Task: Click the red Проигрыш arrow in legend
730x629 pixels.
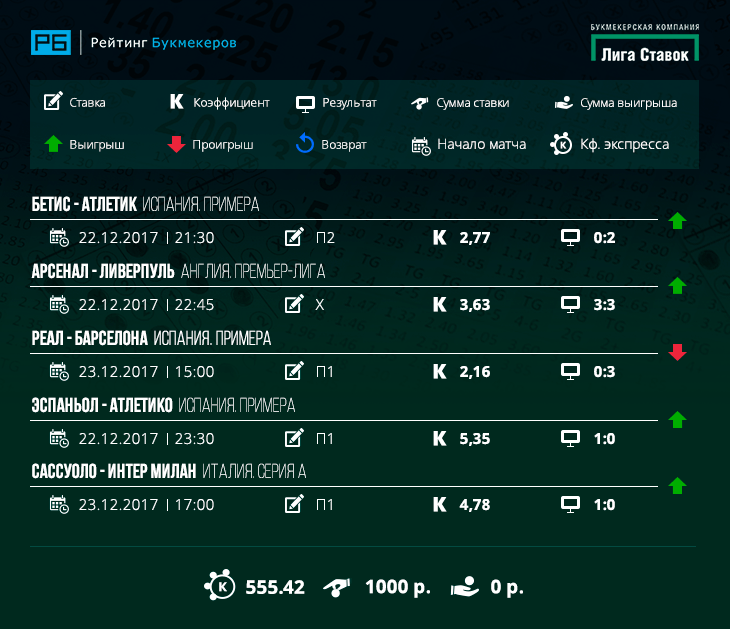Action: pyautogui.click(x=176, y=144)
